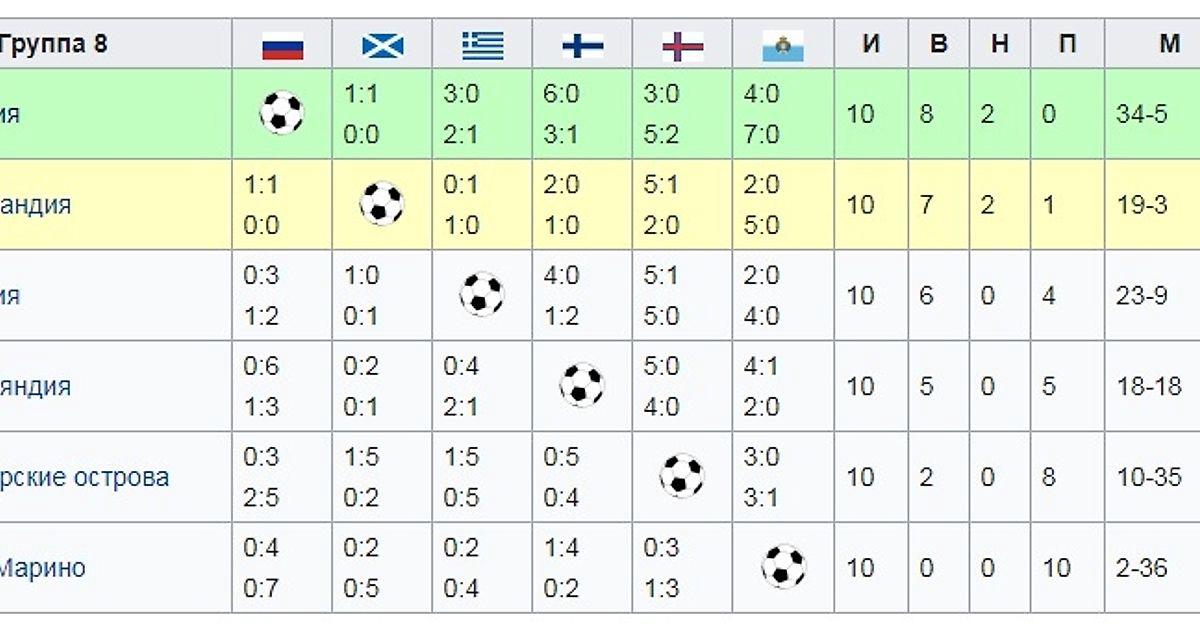This screenshot has height=630, width=1200.
Task: Open the 'рские острова' team link
Action: pos(85,477)
